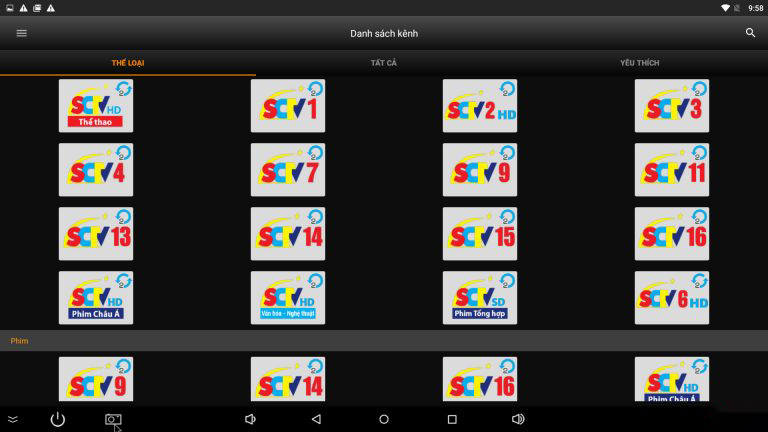Open the SCTV7 channel
The width and height of the screenshot is (768, 432).
click(x=288, y=170)
